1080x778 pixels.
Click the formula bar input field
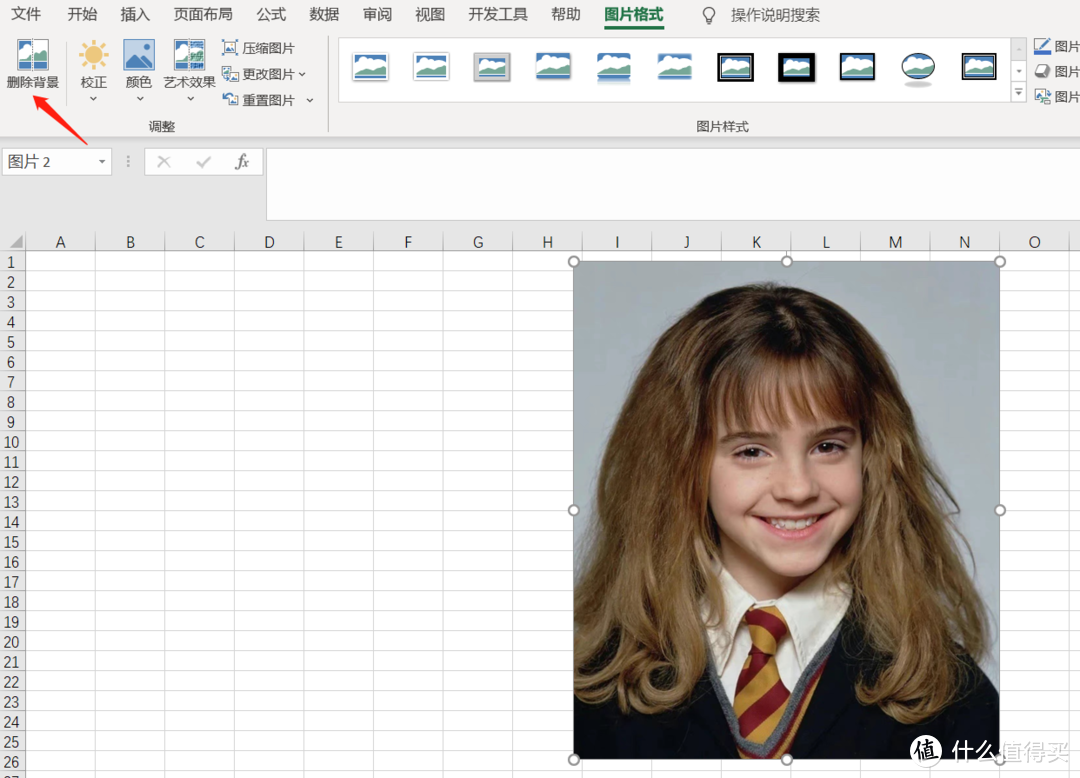tap(670, 184)
